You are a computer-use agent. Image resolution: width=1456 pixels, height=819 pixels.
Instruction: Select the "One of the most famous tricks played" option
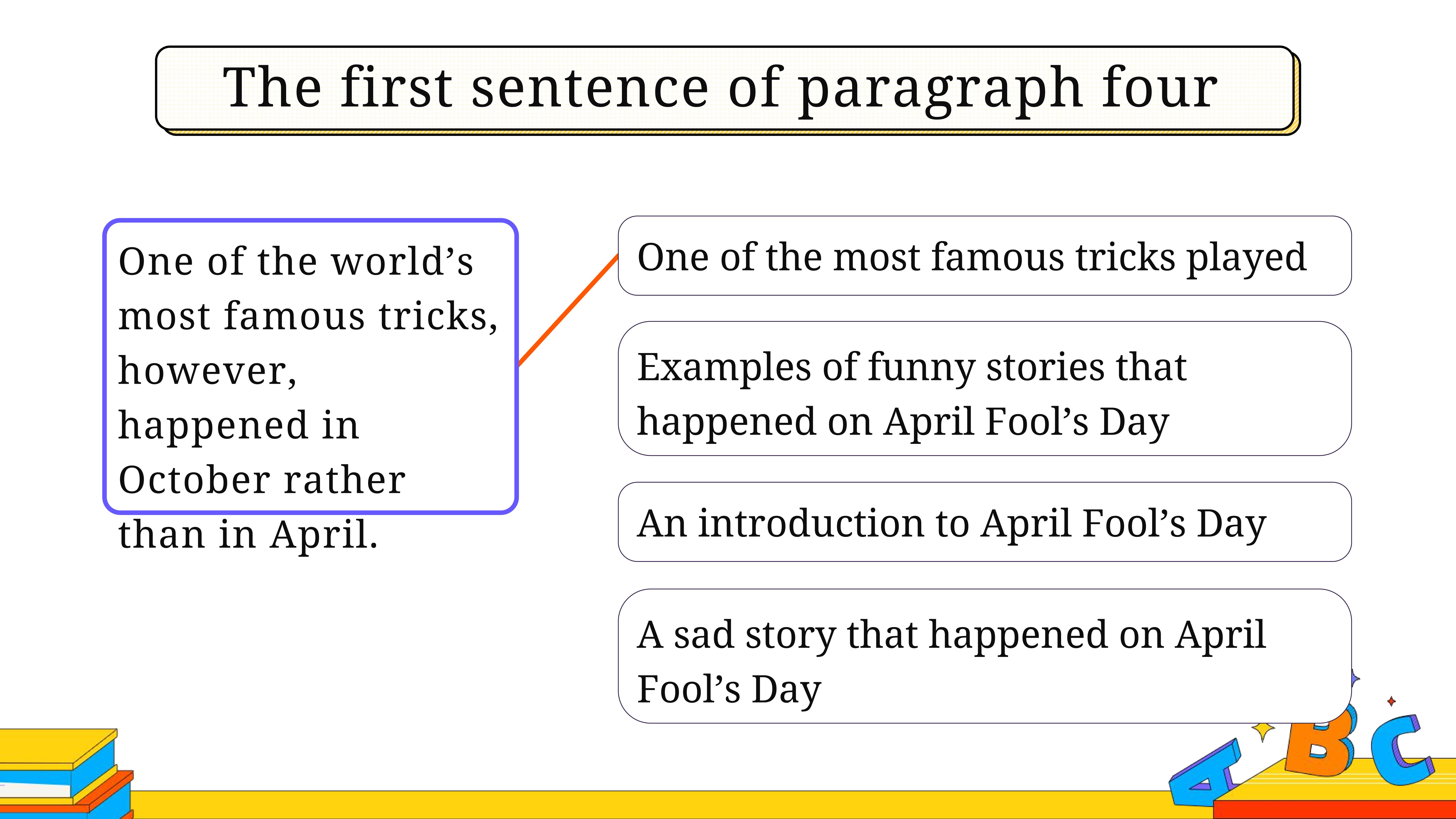point(985,255)
